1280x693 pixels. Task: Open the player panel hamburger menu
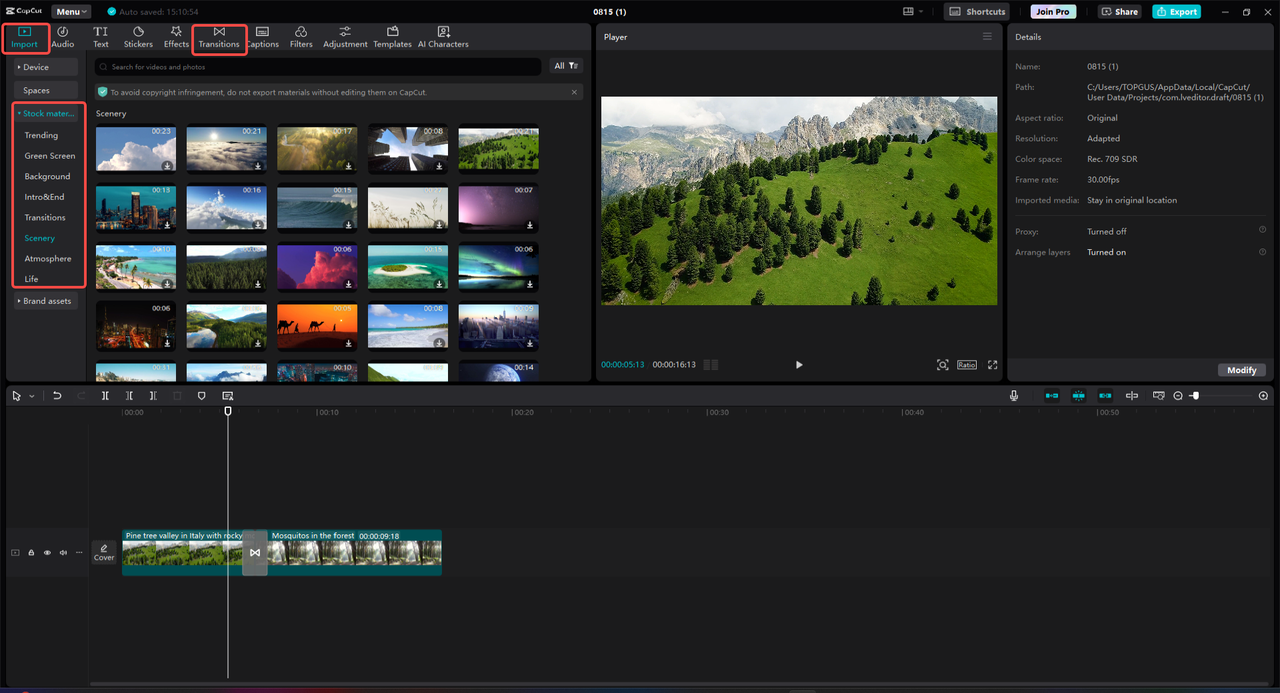(987, 36)
